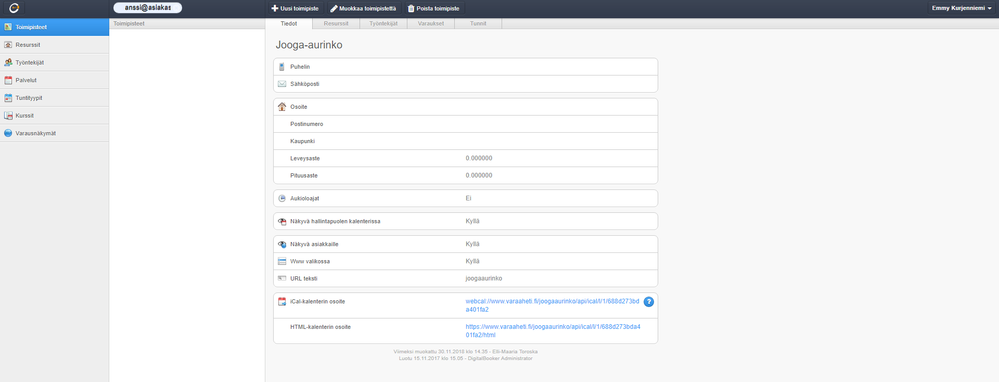Click the Resurssit sidebar icon
This screenshot has height=382, width=999.
(8, 45)
